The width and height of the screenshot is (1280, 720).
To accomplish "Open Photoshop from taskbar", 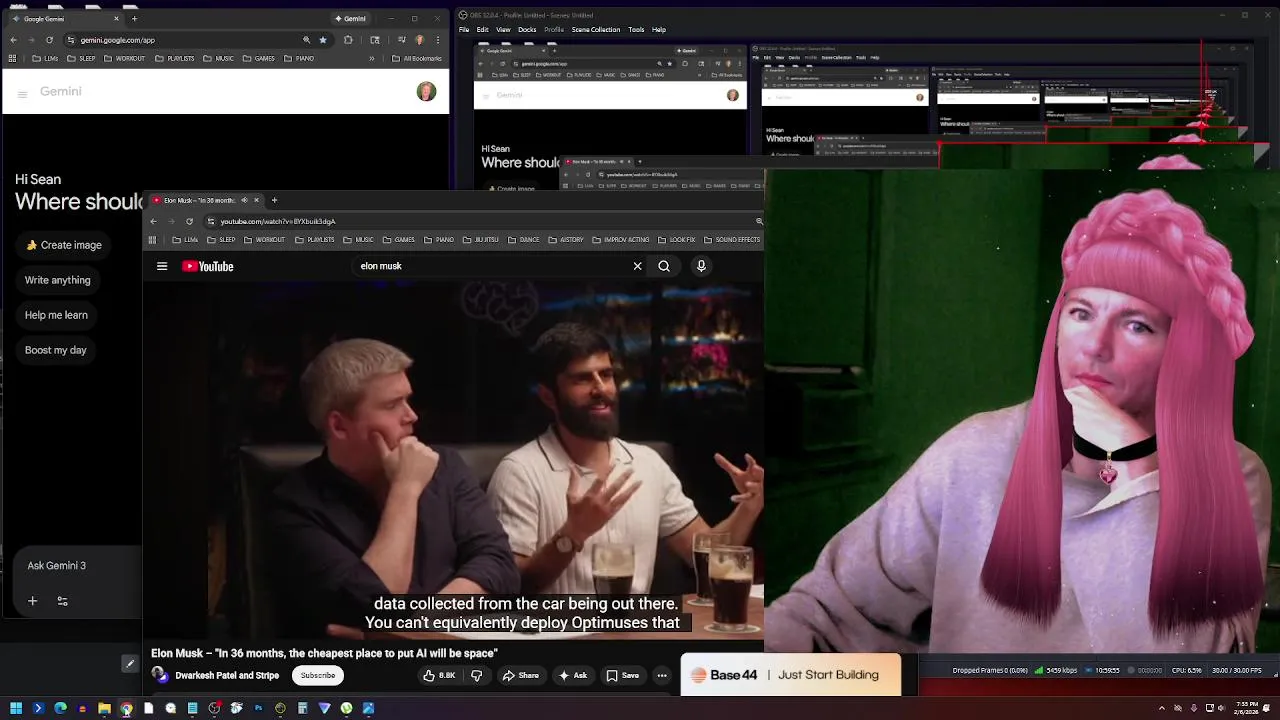I will tap(258, 708).
